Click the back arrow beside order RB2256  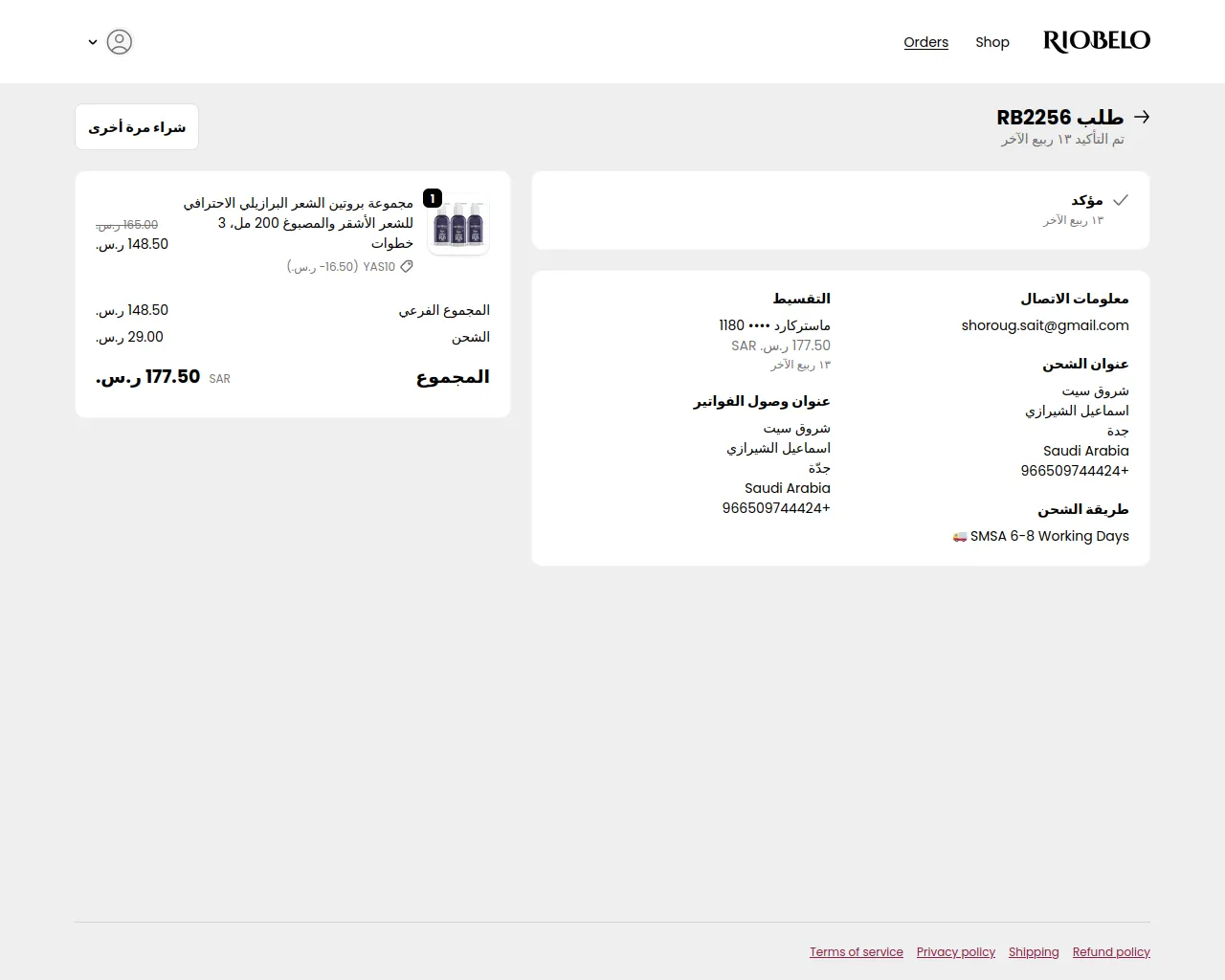click(x=1141, y=117)
